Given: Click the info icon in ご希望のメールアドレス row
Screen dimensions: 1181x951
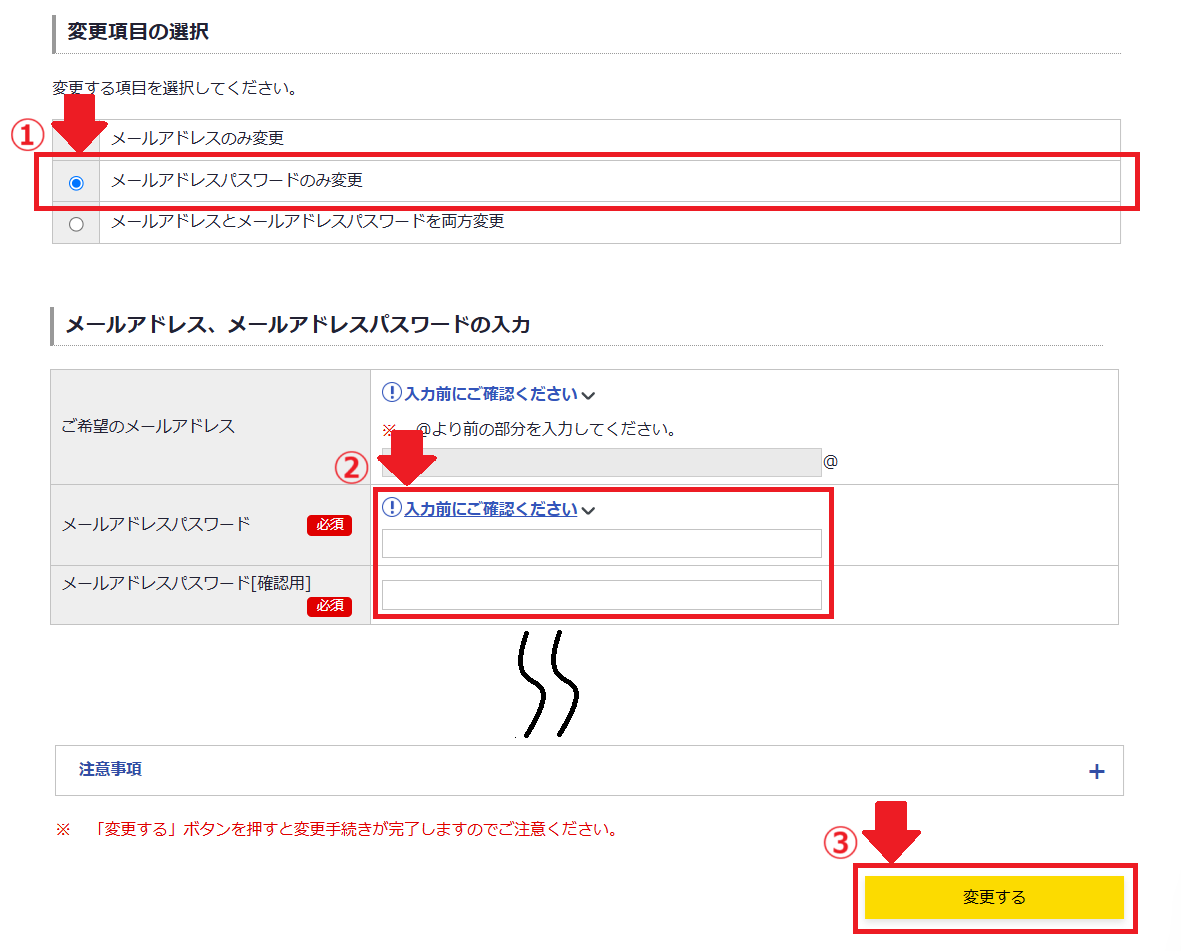Looking at the screenshot, I should click(391, 393).
